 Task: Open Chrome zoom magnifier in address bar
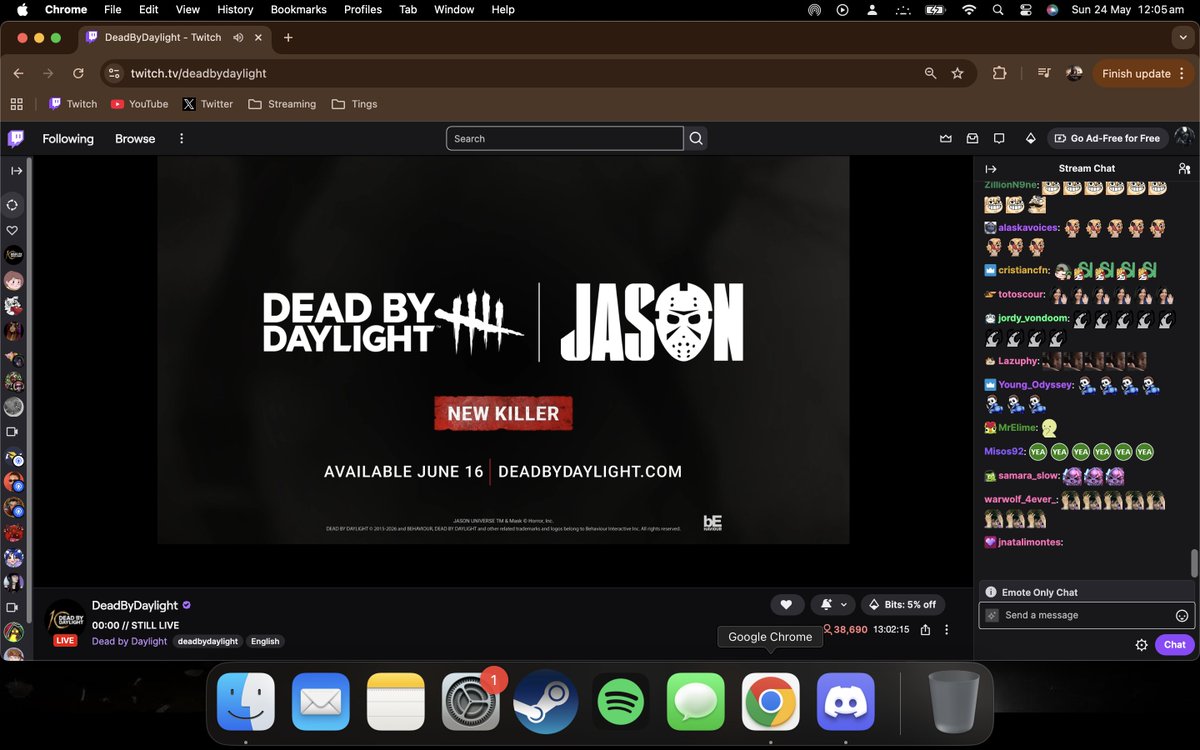coord(930,73)
